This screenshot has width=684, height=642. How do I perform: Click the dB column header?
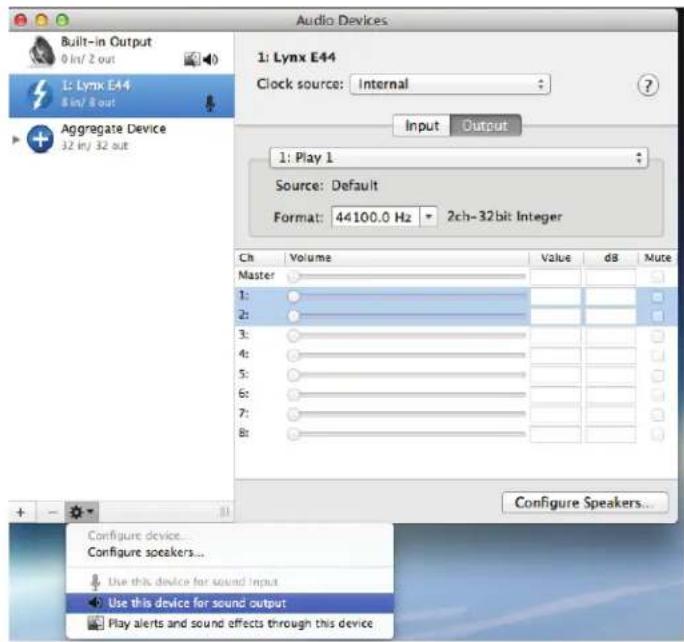[x=610, y=258]
